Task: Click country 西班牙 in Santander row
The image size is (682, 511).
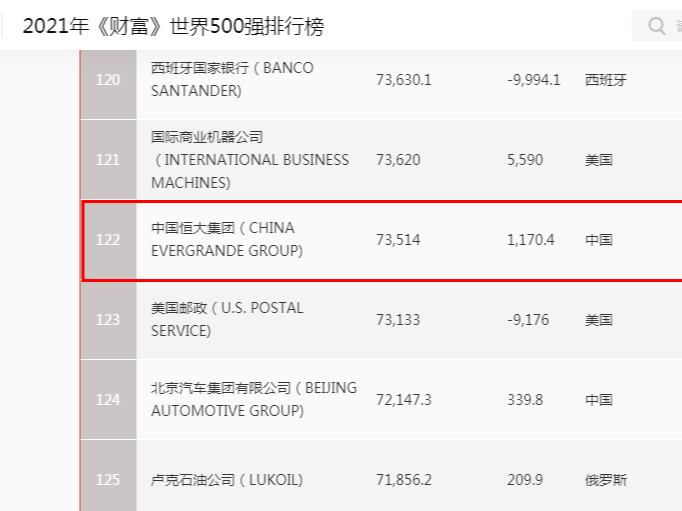Action: (606, 80)
